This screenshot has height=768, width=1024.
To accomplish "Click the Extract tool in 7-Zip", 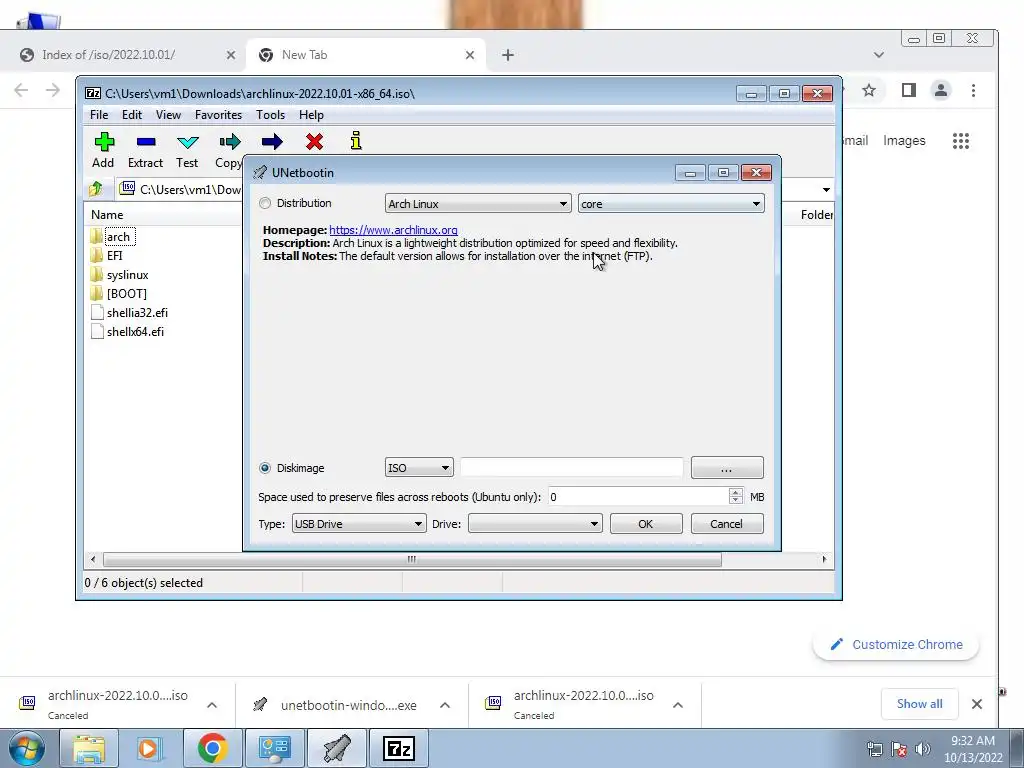I will point(145,150).
